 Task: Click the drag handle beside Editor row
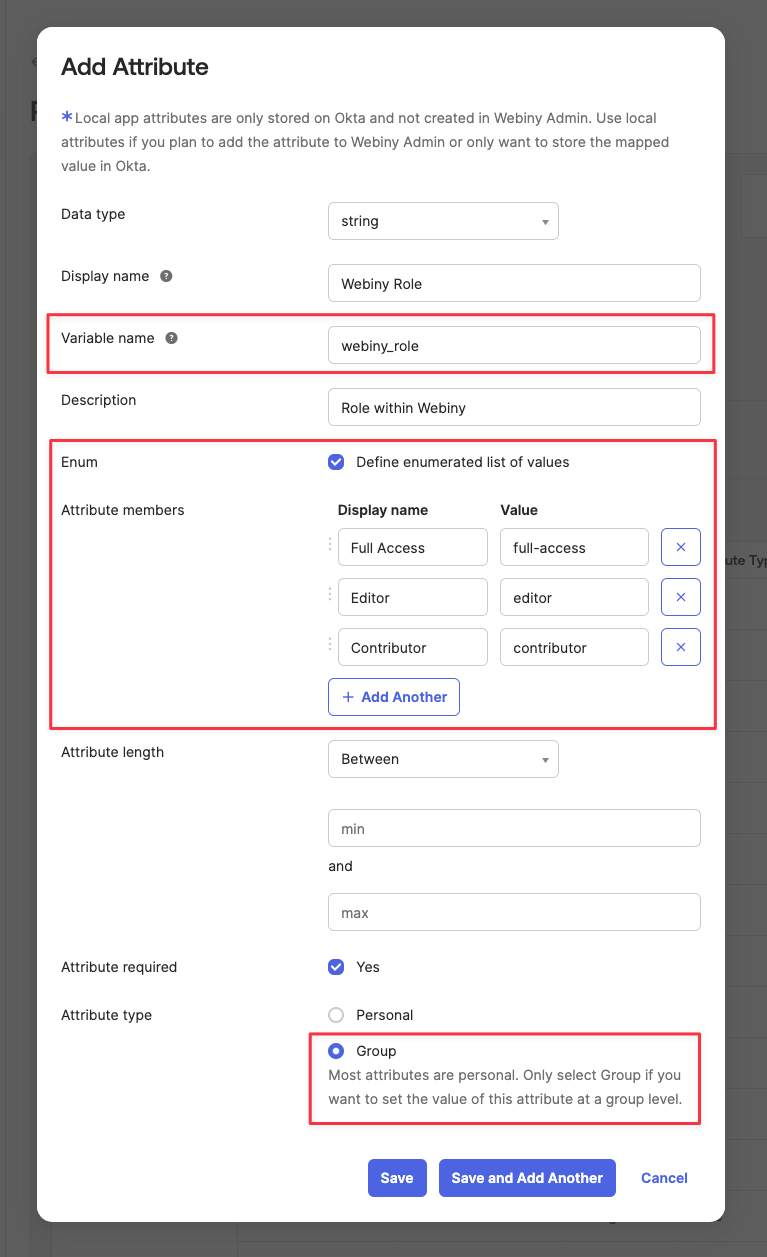[x=330, y=595]
